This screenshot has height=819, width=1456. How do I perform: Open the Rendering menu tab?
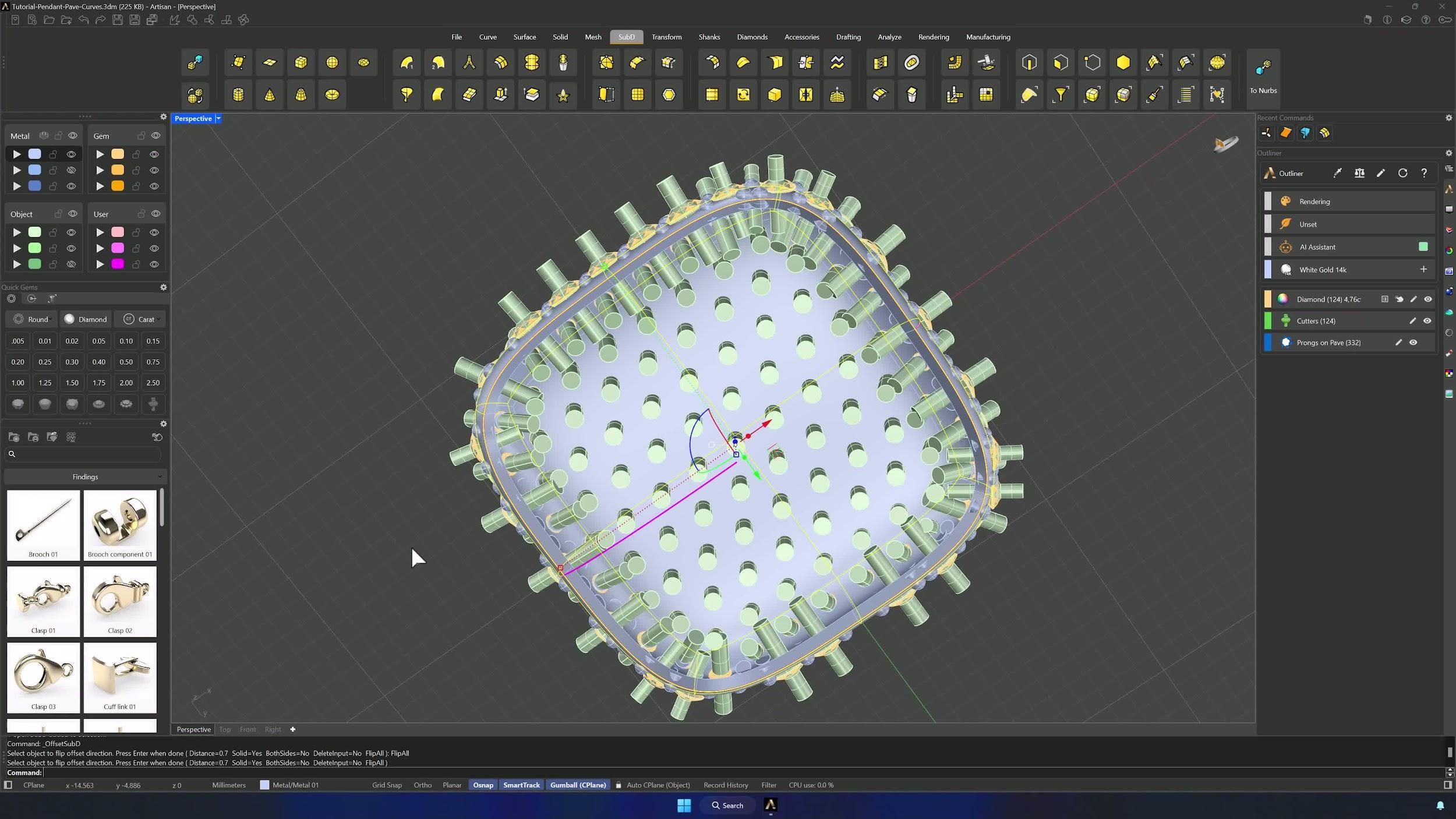click(934, 37)
